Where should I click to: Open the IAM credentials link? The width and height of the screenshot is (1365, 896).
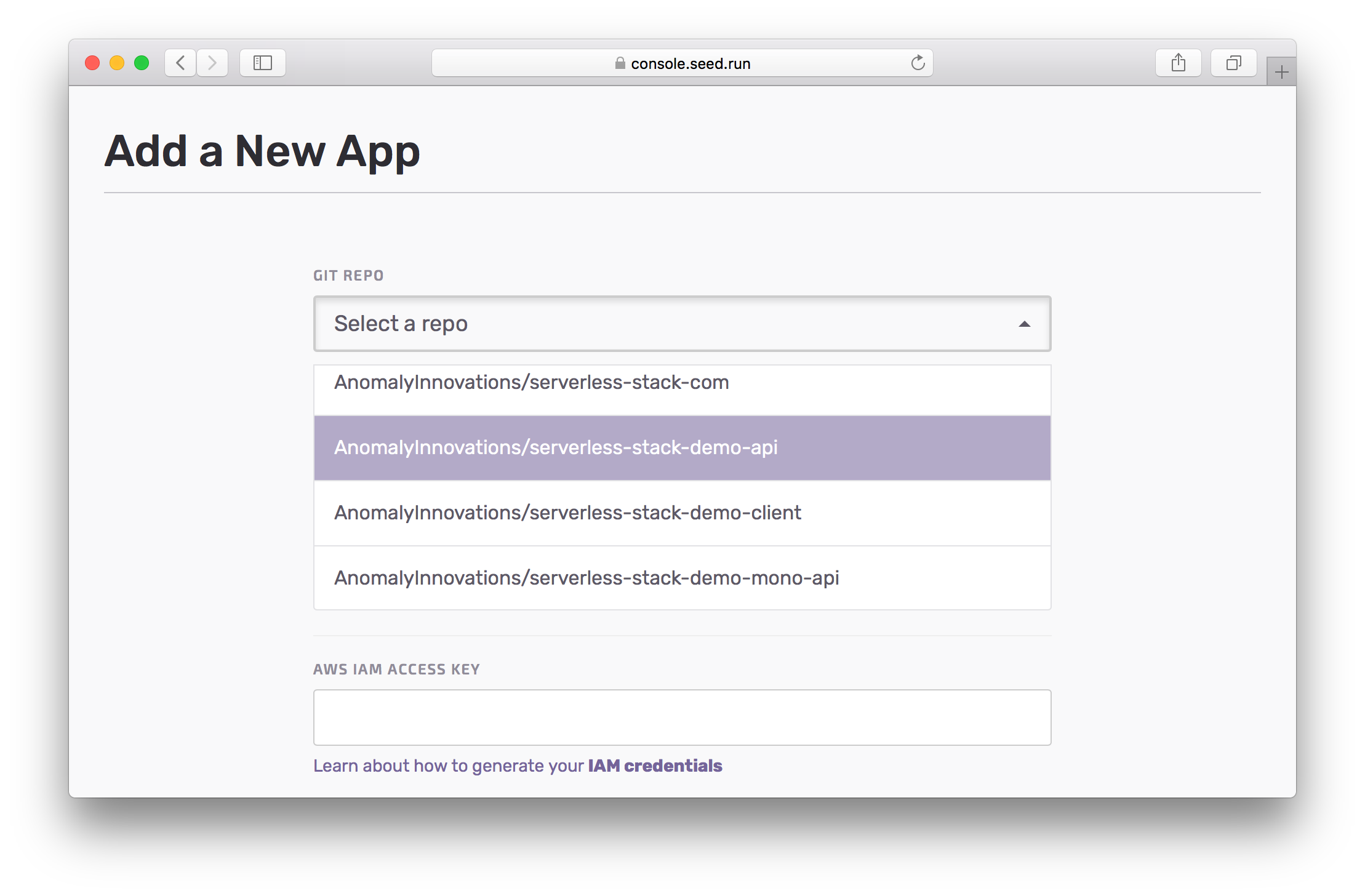(654, 766)
